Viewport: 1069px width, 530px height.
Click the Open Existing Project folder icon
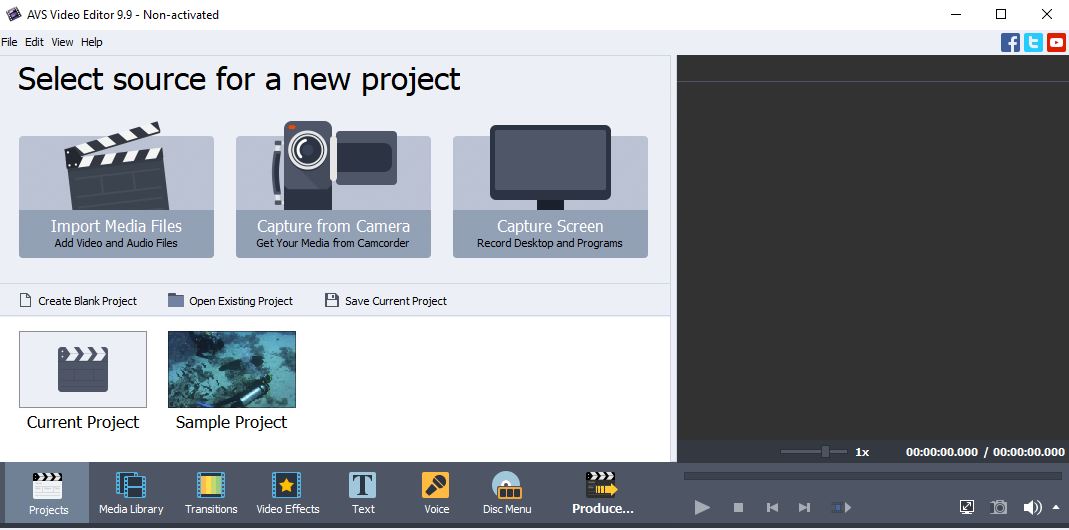tap(176, 300)
